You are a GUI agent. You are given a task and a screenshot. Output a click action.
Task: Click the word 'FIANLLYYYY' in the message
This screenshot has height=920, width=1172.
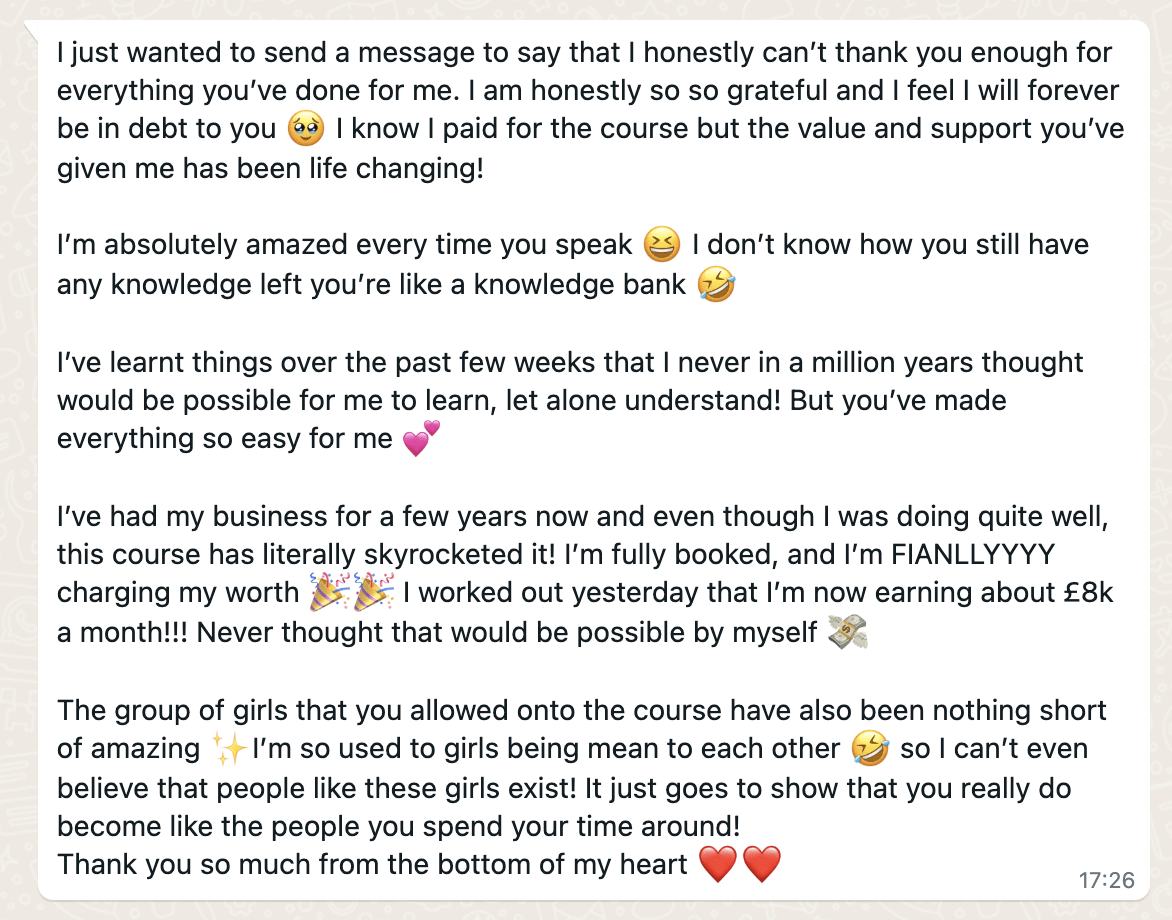click(x=973, y=555)
